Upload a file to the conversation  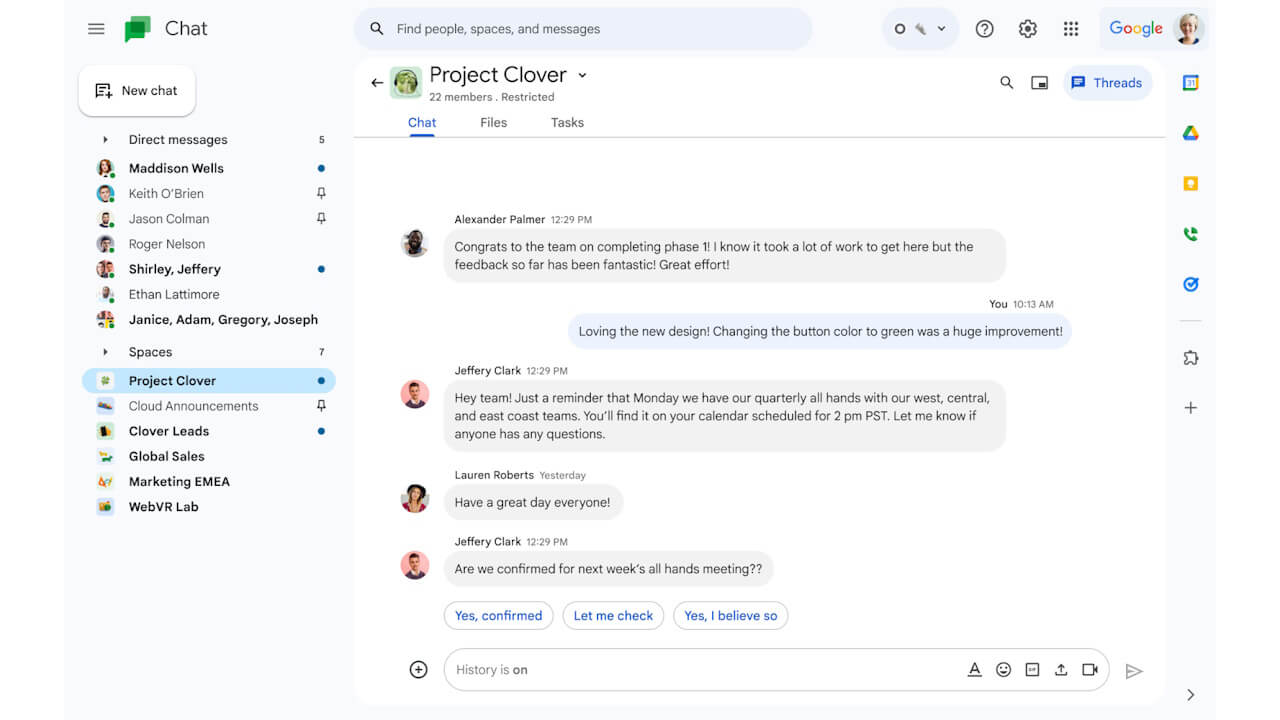pyautogui.click(x=1060, y=669)
